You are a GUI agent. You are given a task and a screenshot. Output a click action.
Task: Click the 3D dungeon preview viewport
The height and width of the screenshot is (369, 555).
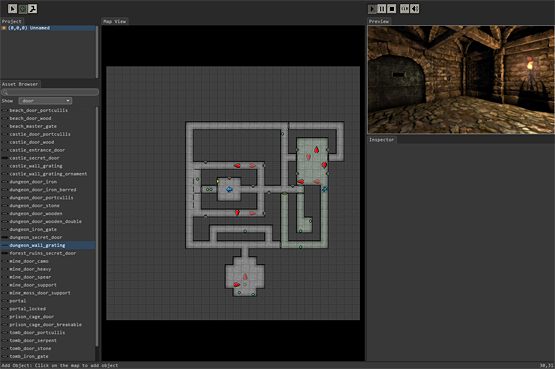coord(460,80)
